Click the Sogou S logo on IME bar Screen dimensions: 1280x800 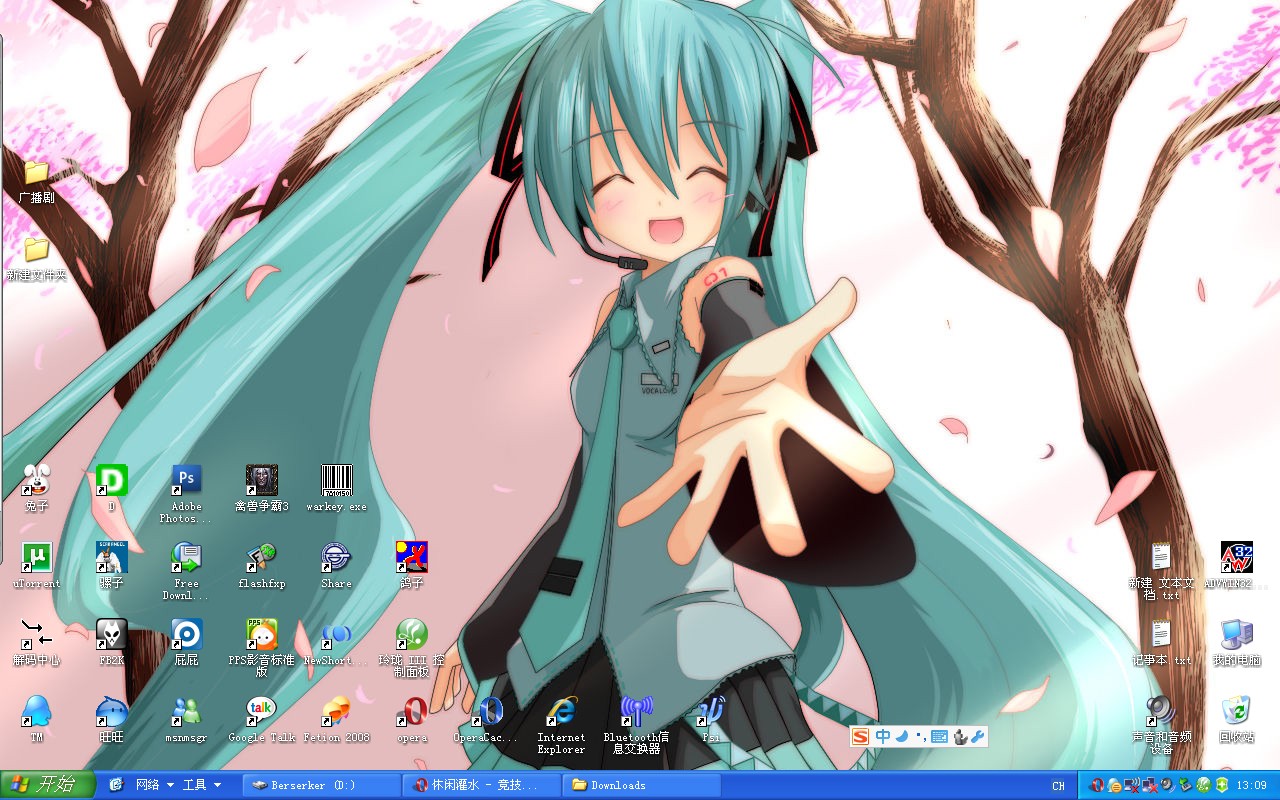pyautogui.click(x=860, y=737)
